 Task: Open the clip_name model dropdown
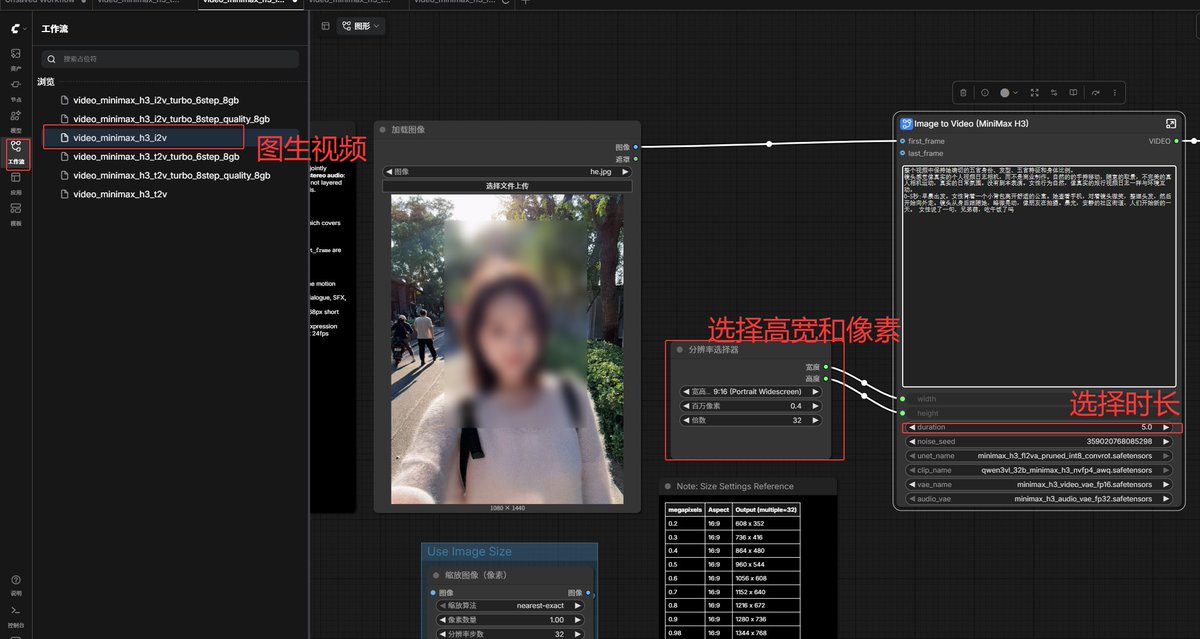pos(1038,470)
